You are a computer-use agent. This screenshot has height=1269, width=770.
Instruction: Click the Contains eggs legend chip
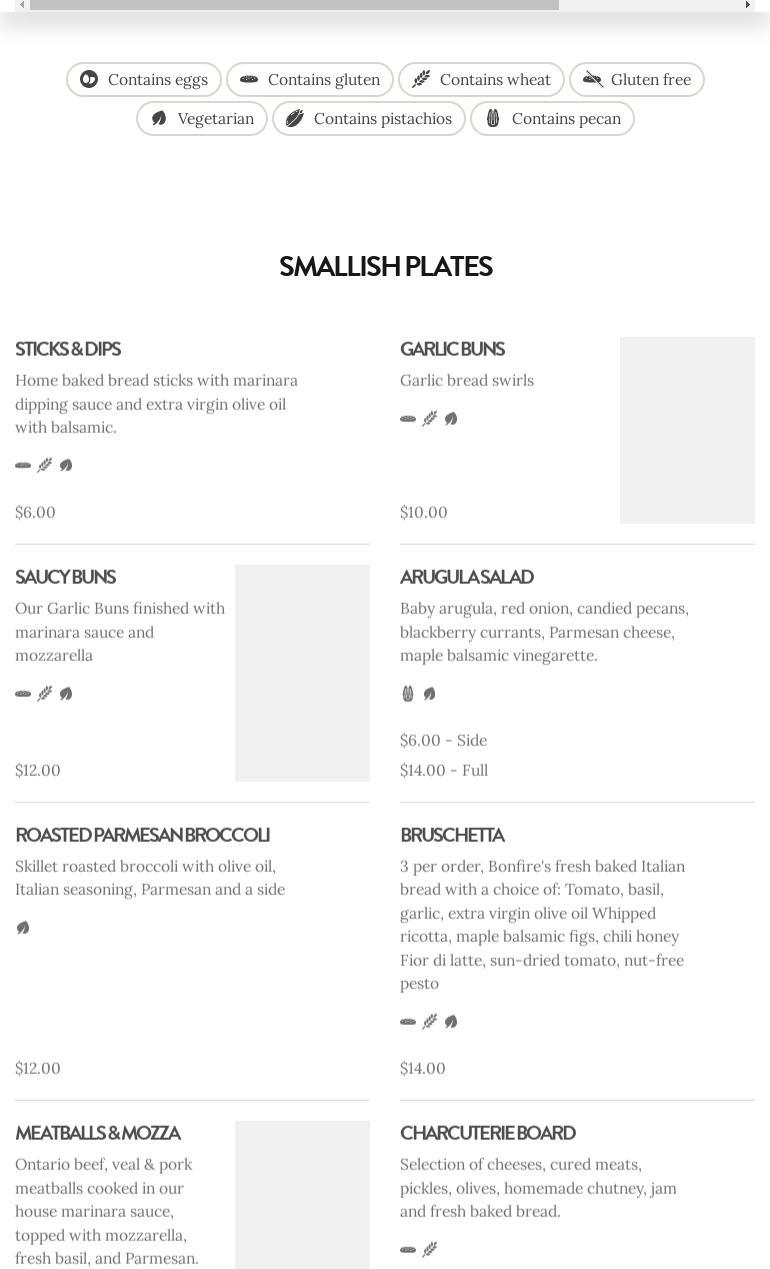[144, 80]
